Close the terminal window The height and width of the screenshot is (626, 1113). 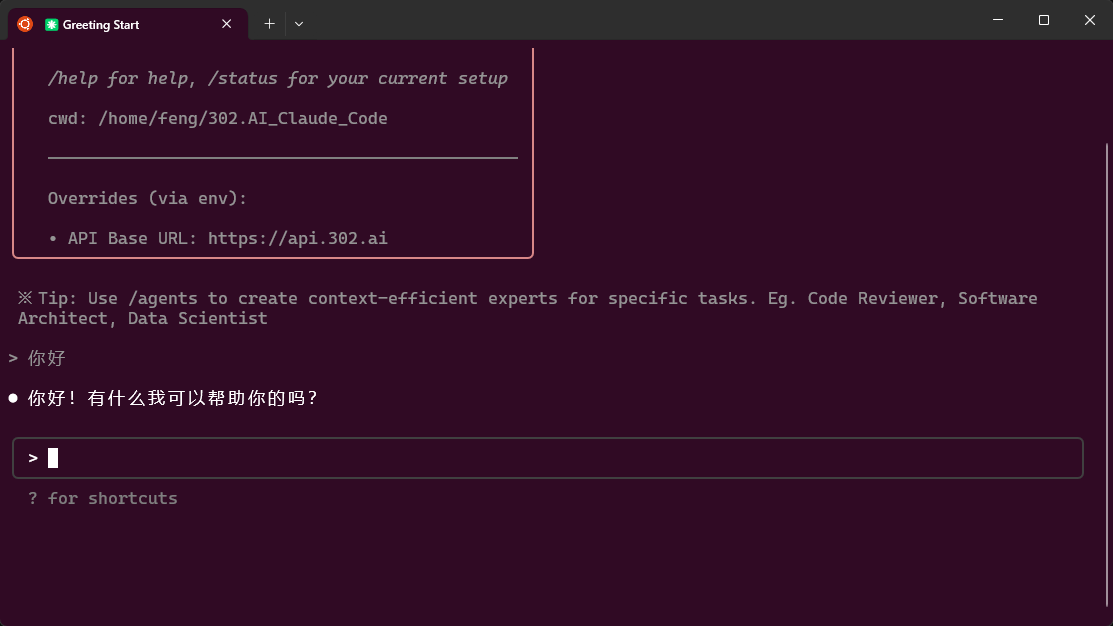point(1090,20)
